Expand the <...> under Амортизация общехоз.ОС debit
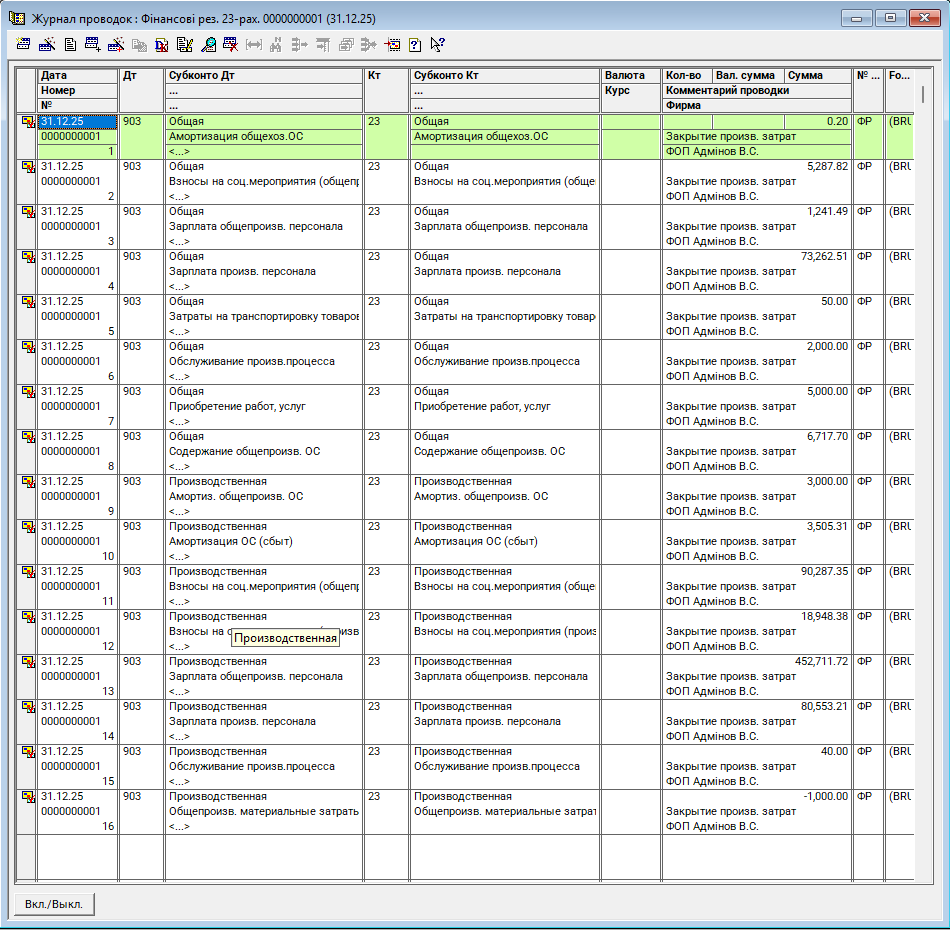This screenshot has width=950, height=930. pos(179,151)
